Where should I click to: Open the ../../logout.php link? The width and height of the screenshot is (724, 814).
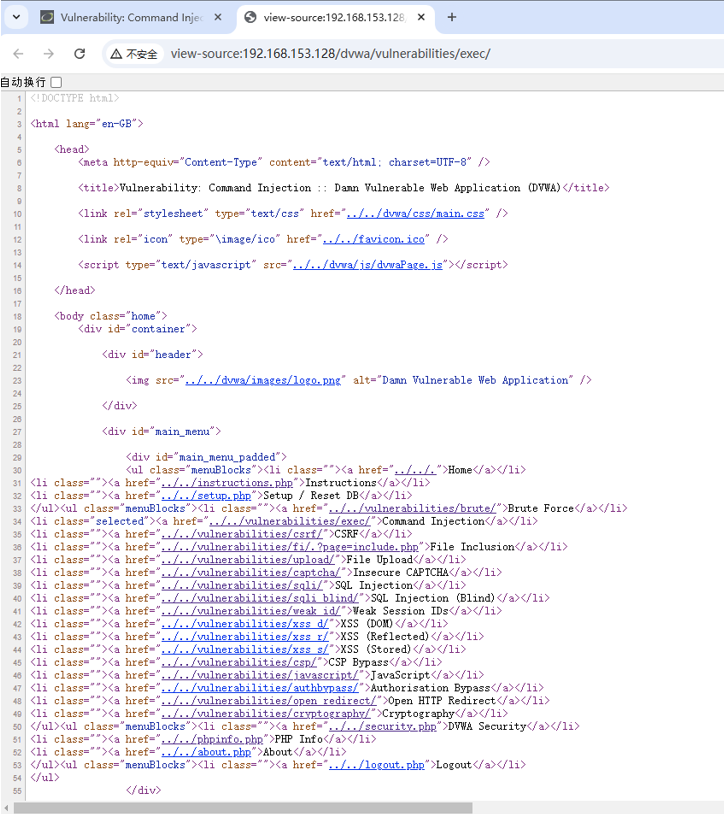point(377,765)
